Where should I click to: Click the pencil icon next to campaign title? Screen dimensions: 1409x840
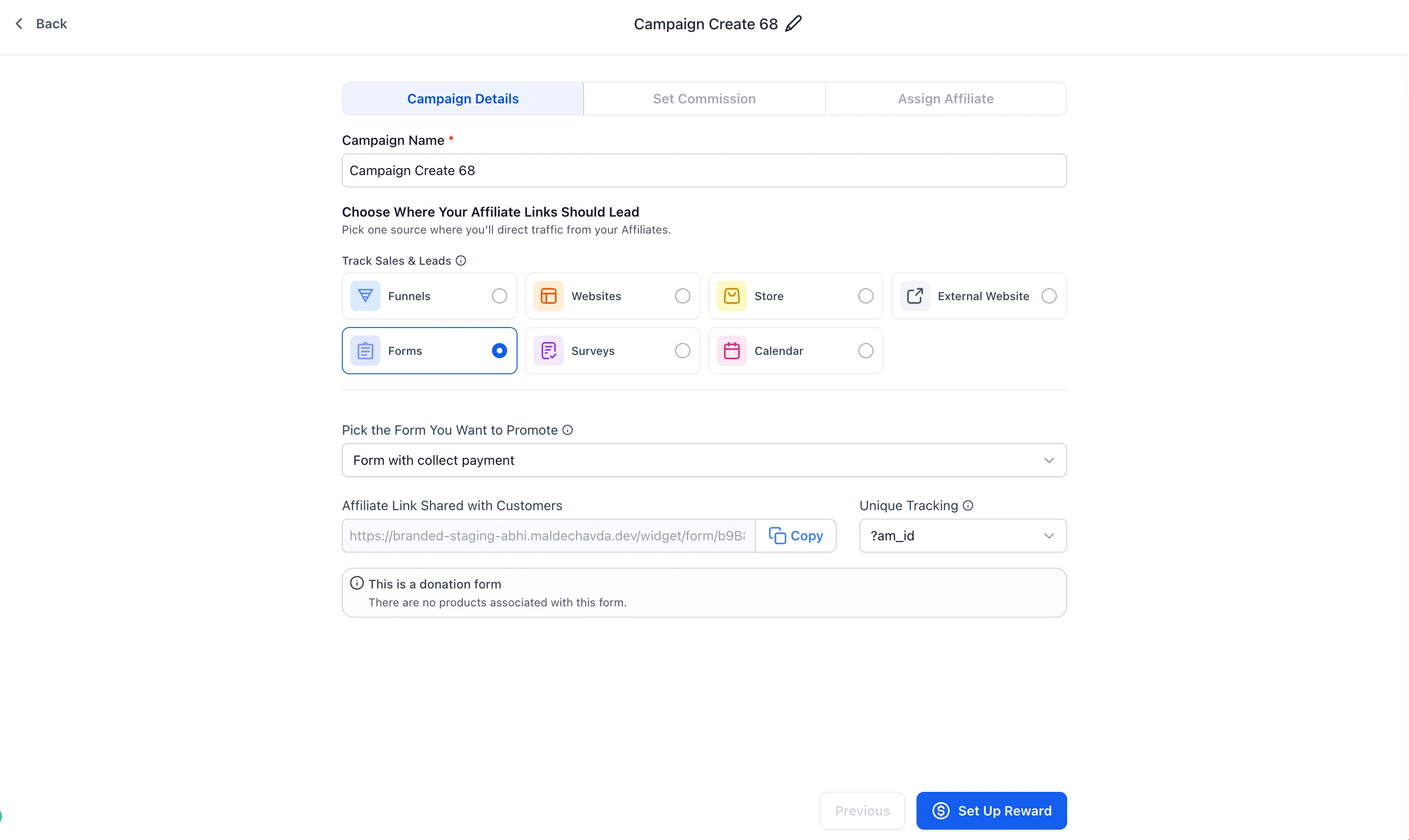(x=793, y=23)
